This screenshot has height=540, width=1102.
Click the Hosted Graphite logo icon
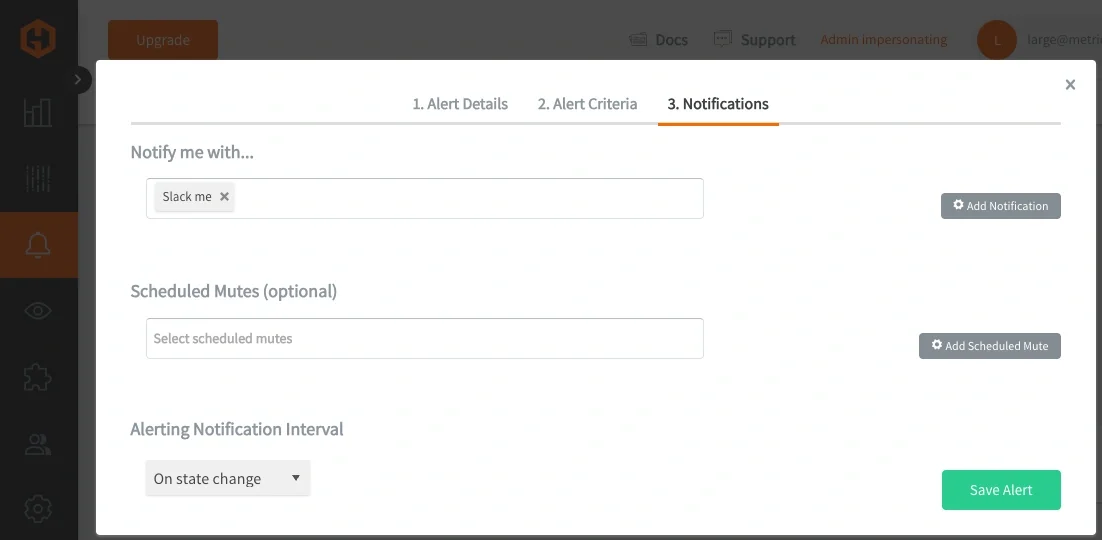point(38,39)
